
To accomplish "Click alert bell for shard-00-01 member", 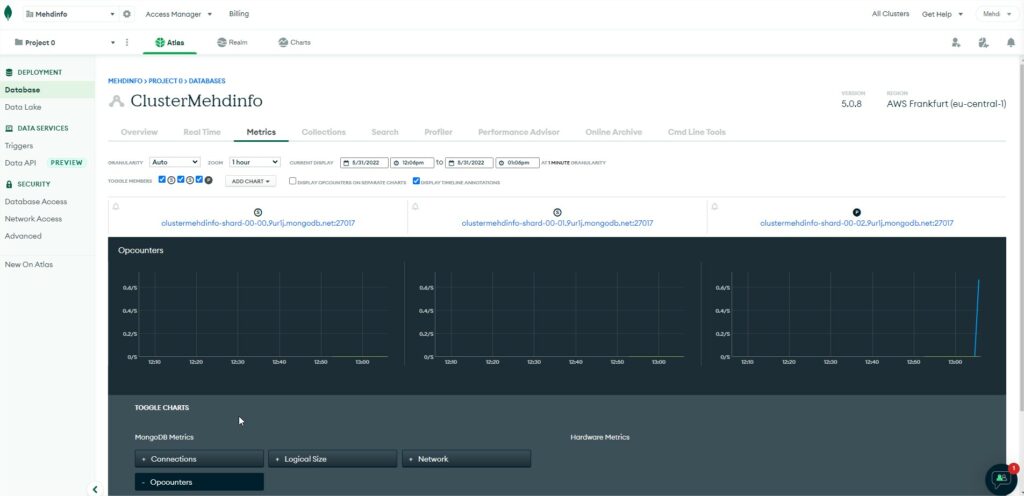I will (x=415, y=206).
